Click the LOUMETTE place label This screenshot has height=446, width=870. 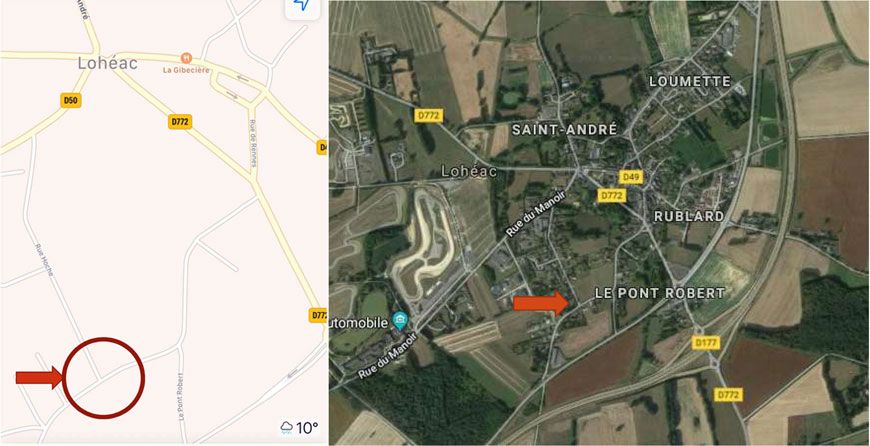(690, 82)
